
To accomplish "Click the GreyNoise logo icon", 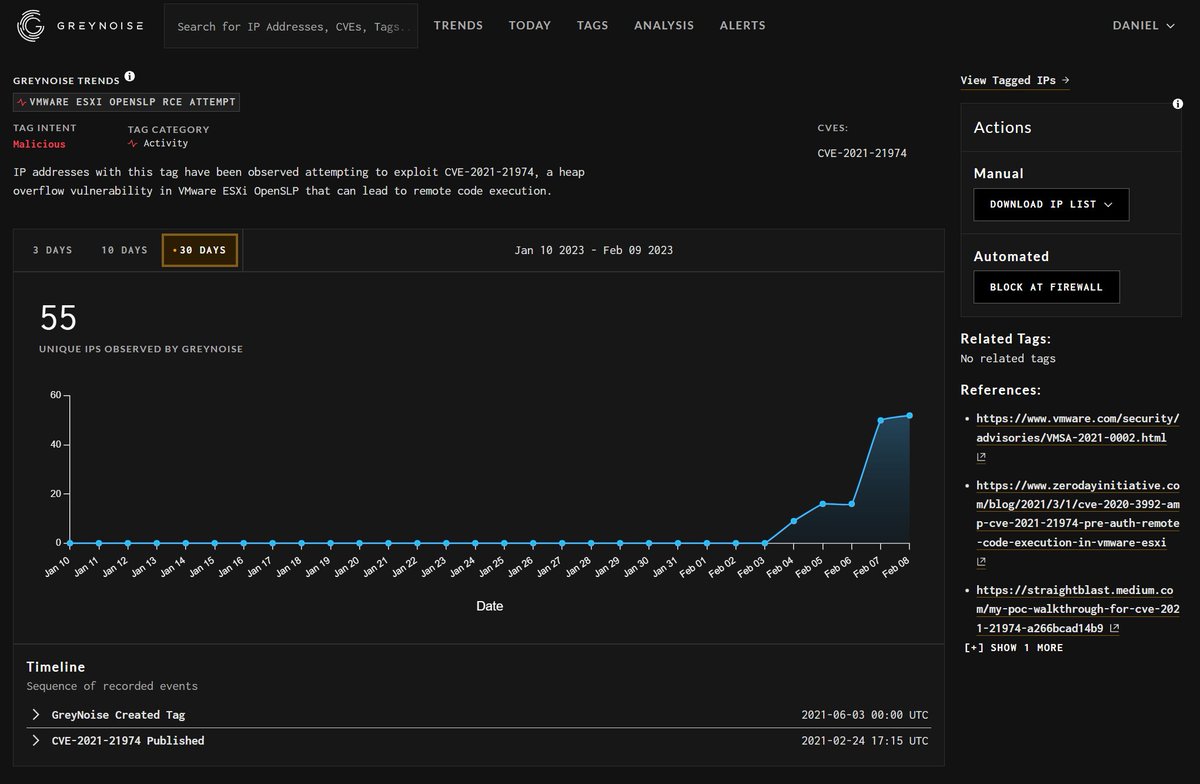I will (31, 25).
